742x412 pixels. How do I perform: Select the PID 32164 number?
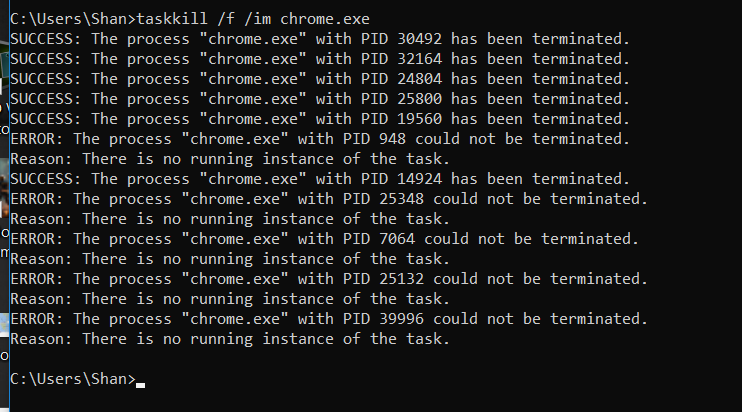point(419,59)
